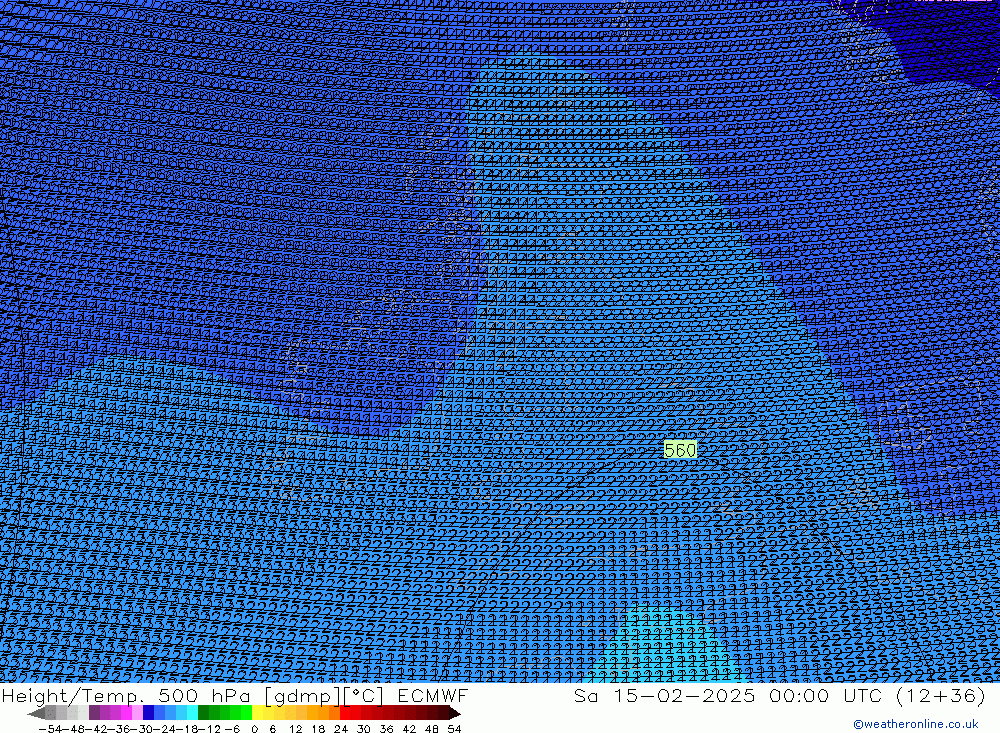This screenshot has width=1000, height=733.
Task: Click the grey left arrow end of colorbar
Action: click(x=36, y=713)
